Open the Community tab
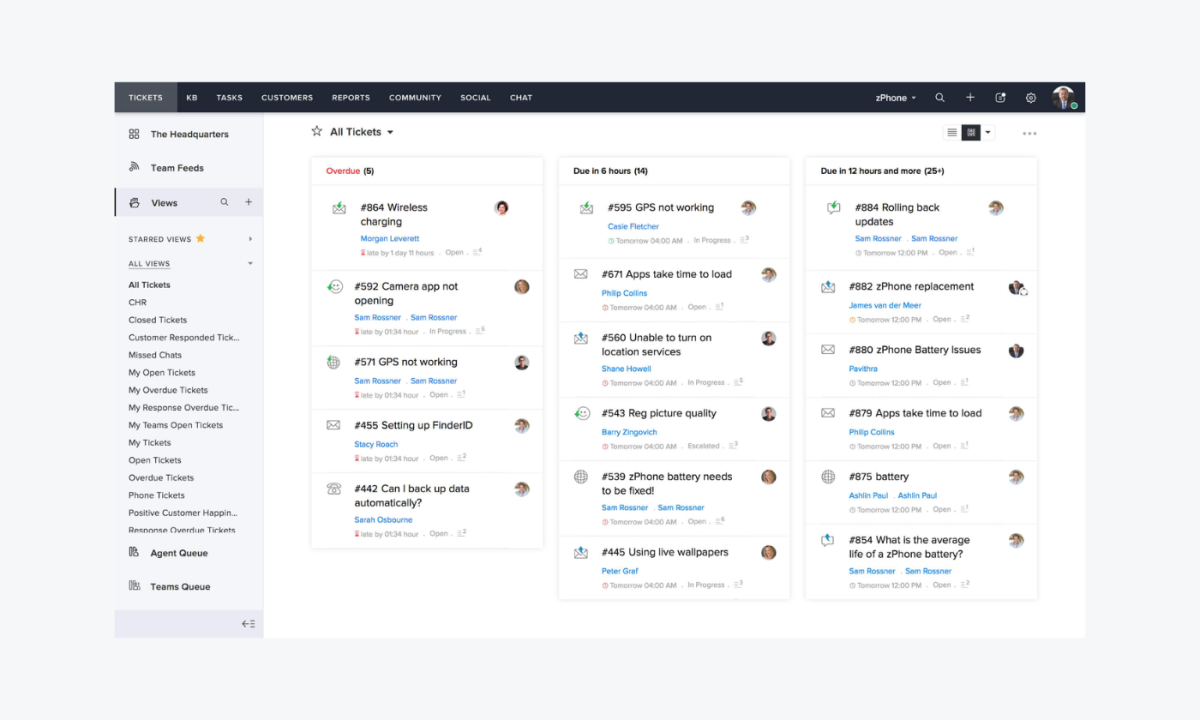The image size is (1200, 720). [415, 98]
